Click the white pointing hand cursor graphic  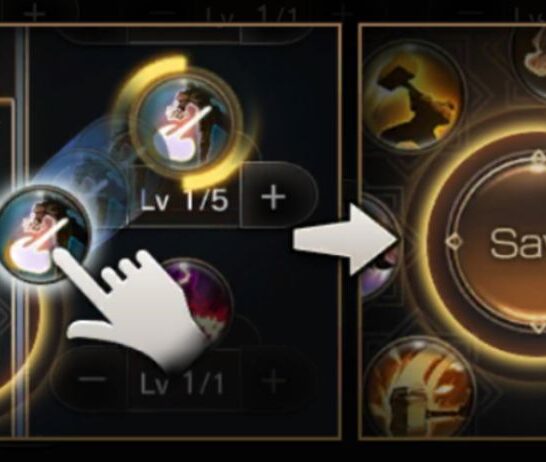pyautogui.click(x=134, y=308)
